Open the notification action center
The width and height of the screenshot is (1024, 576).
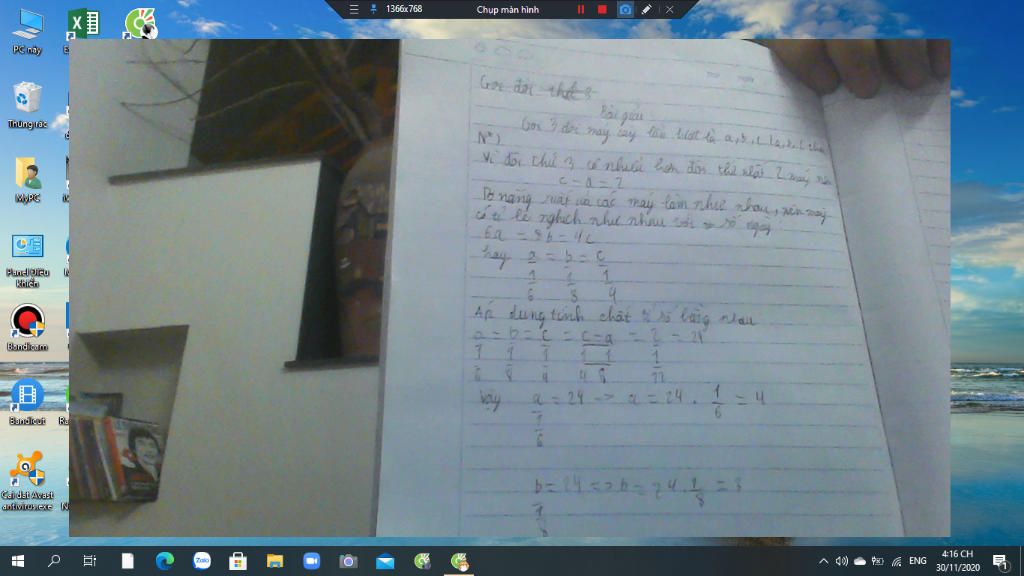pyautogui.click(x=1000, y=561)
